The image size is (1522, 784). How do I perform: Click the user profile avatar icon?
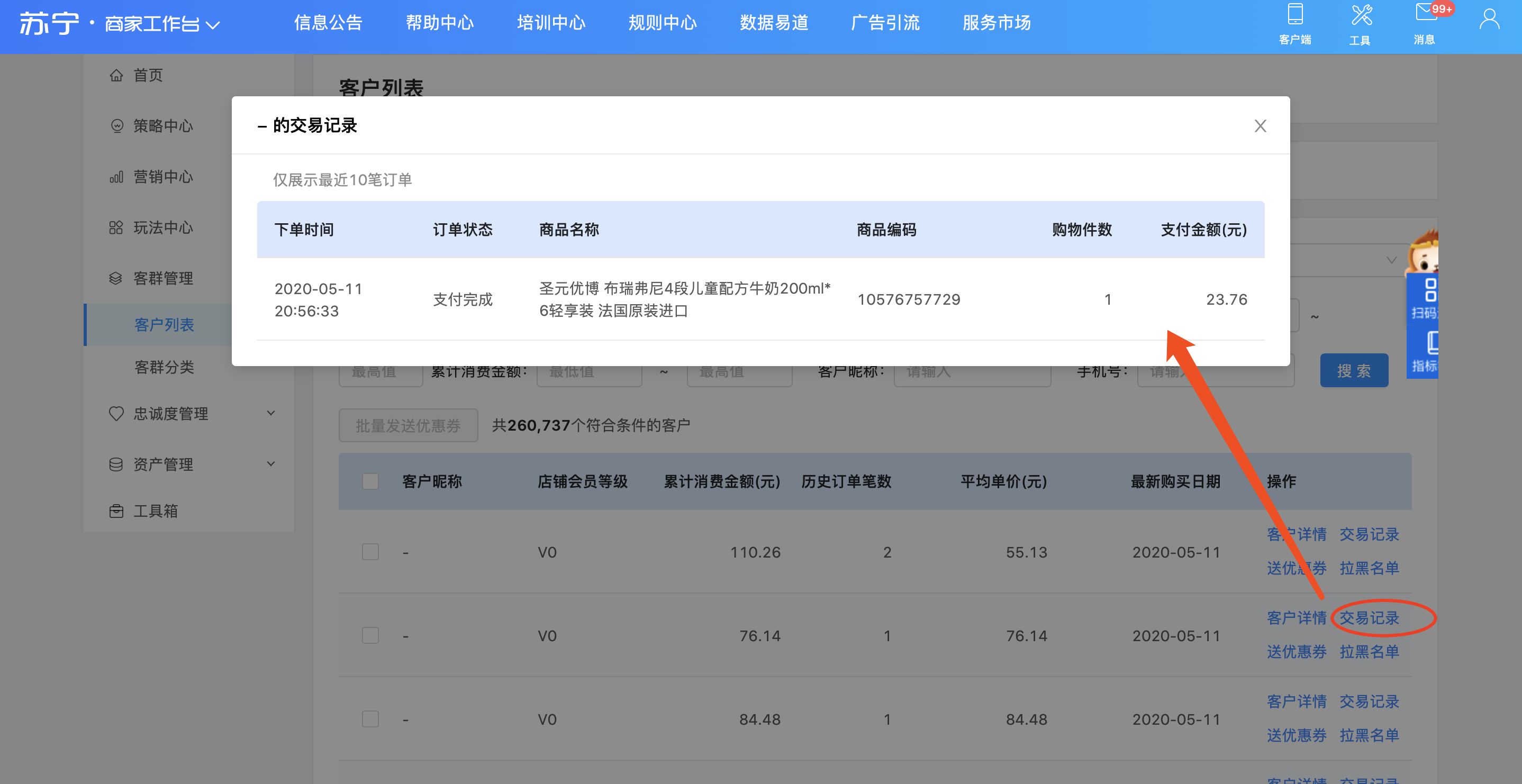[1489, 20]
